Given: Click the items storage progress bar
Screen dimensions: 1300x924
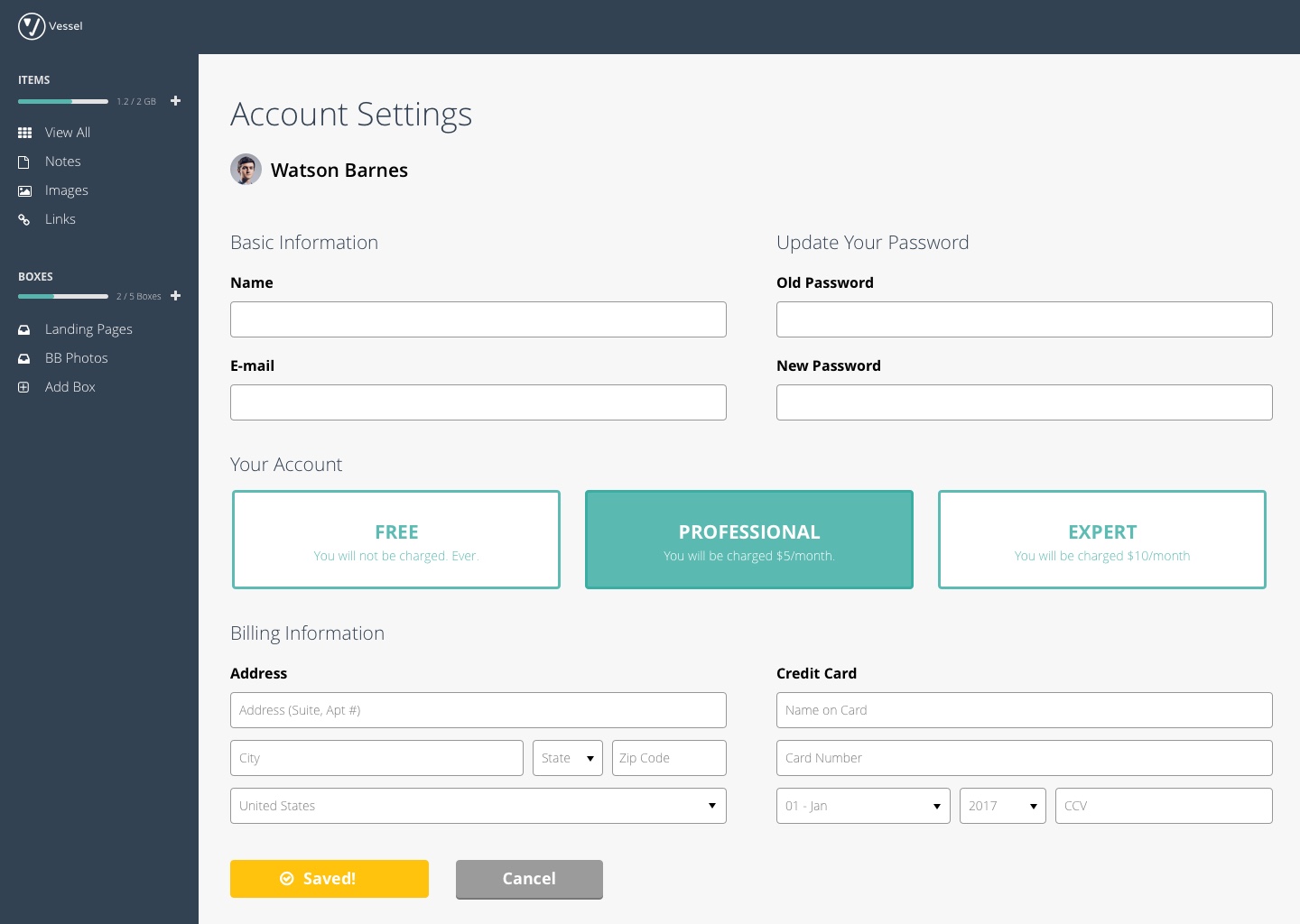Looking at the screenshot, I should (x=63, y=101).
